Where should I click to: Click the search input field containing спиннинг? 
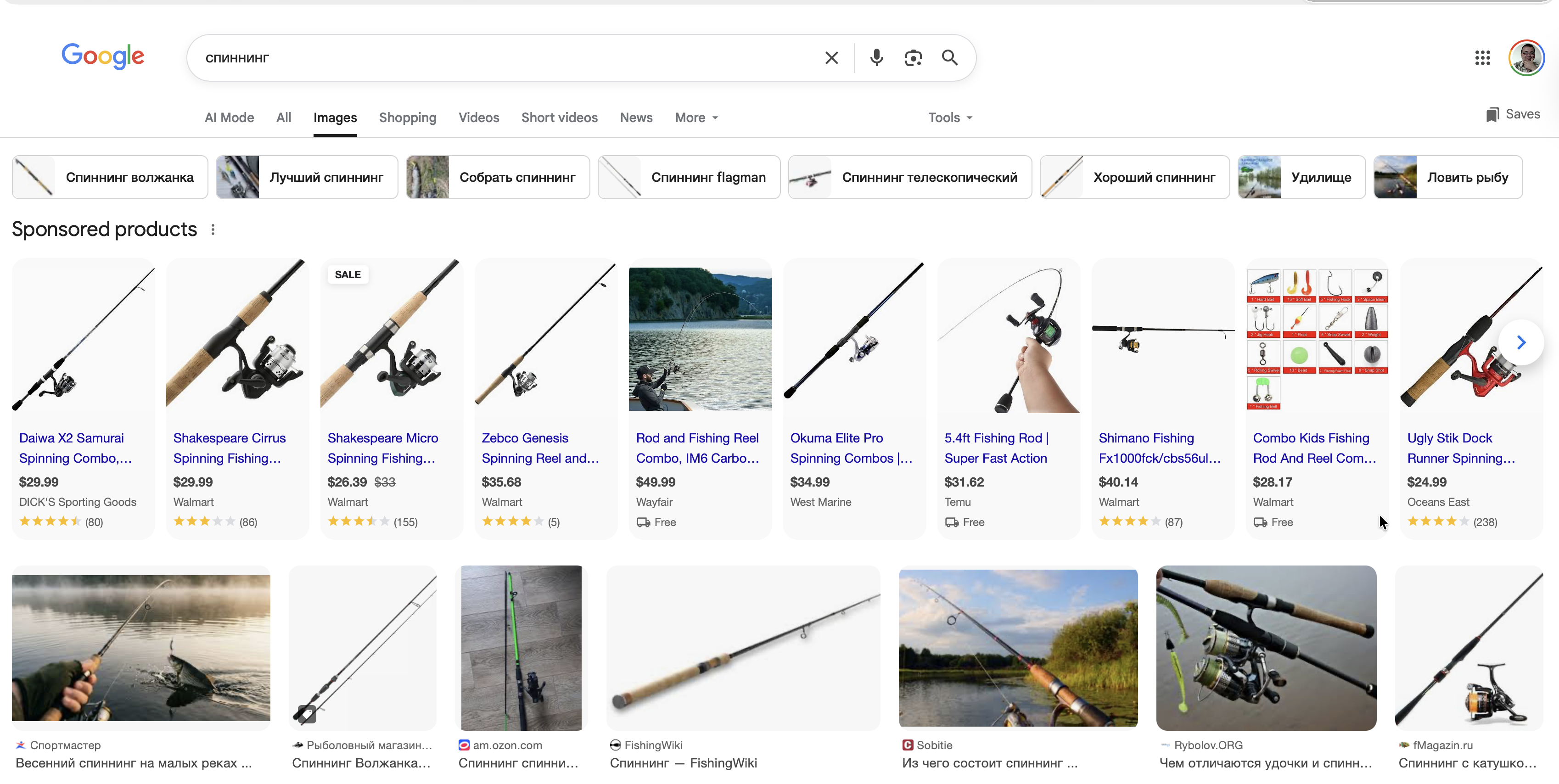pos(508,57)
